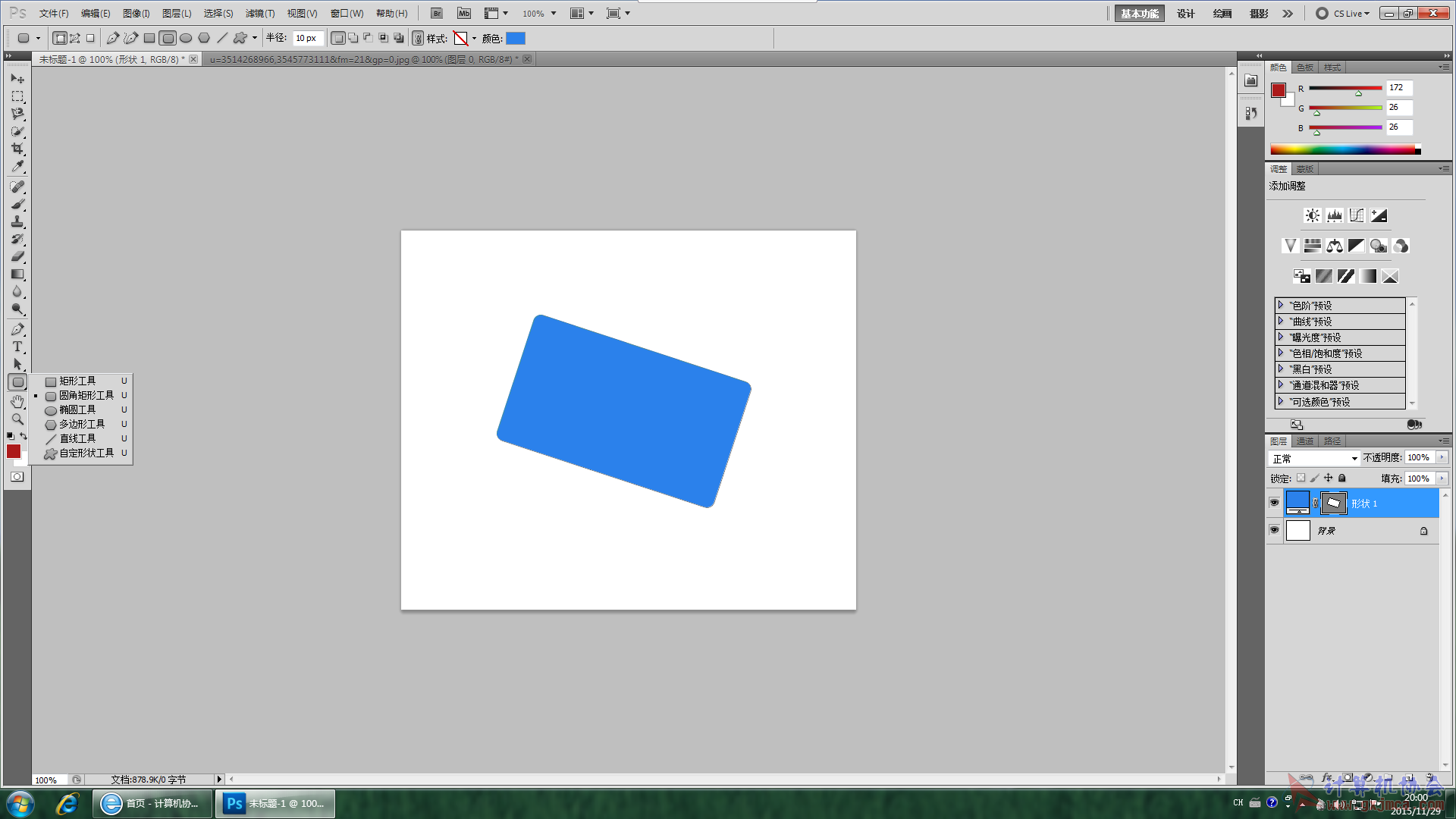Click the Brightness/Contrast adjustment icon
Viewport: 1456px width, 819px height.
[1312, 215]
